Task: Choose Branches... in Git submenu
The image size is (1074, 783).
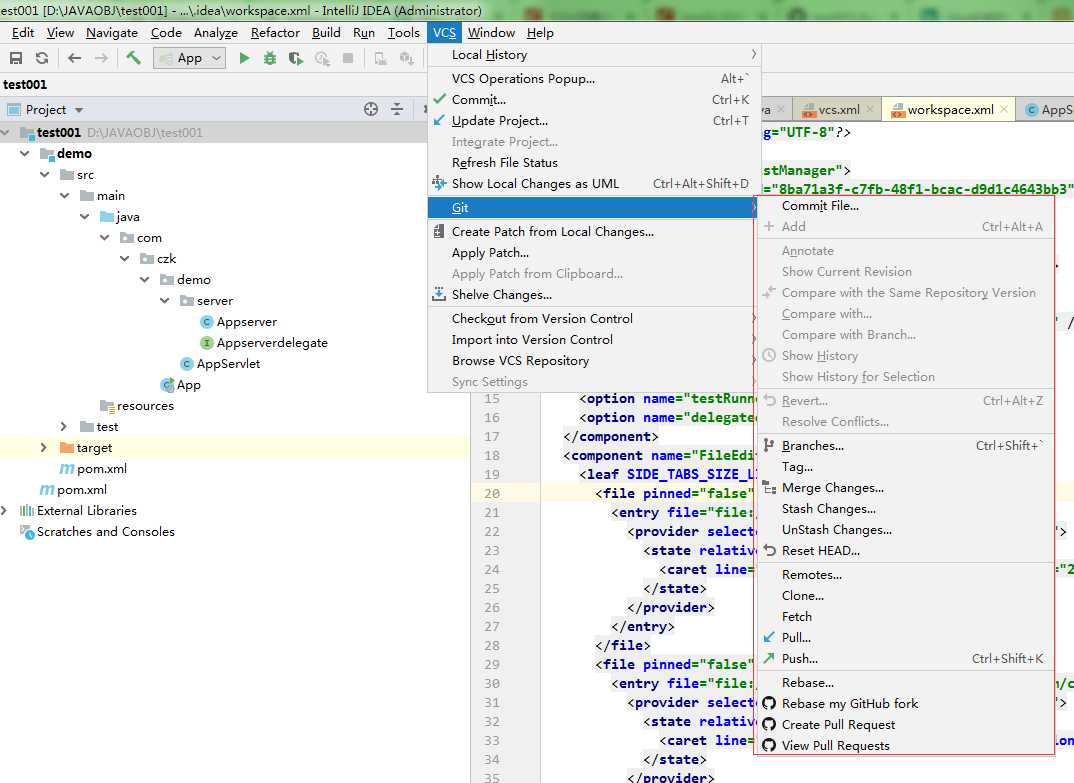Action: coord(904,445)
